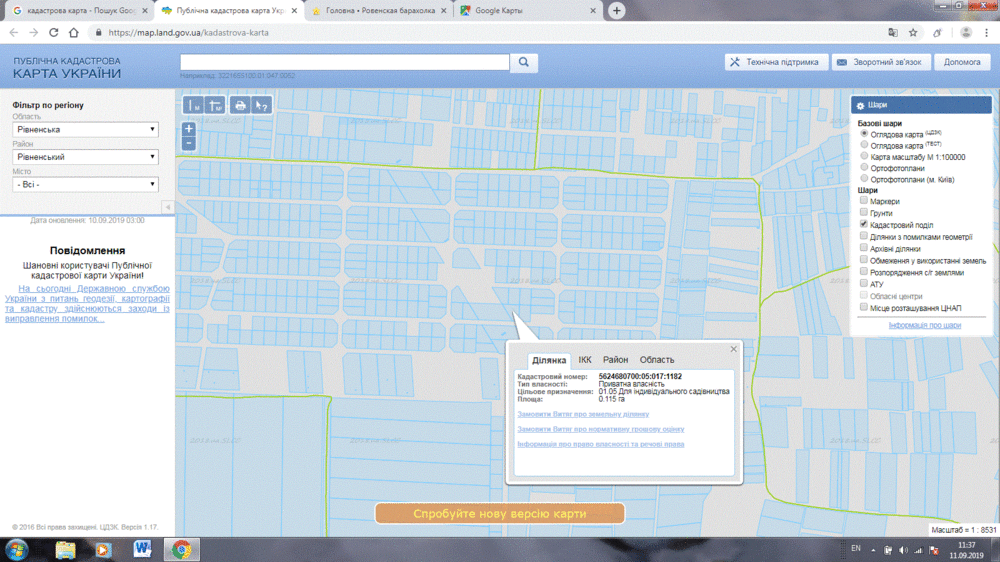Open File Explorer from taskbar
Viewport: 1000px width, 562px height.
(65, 549)
